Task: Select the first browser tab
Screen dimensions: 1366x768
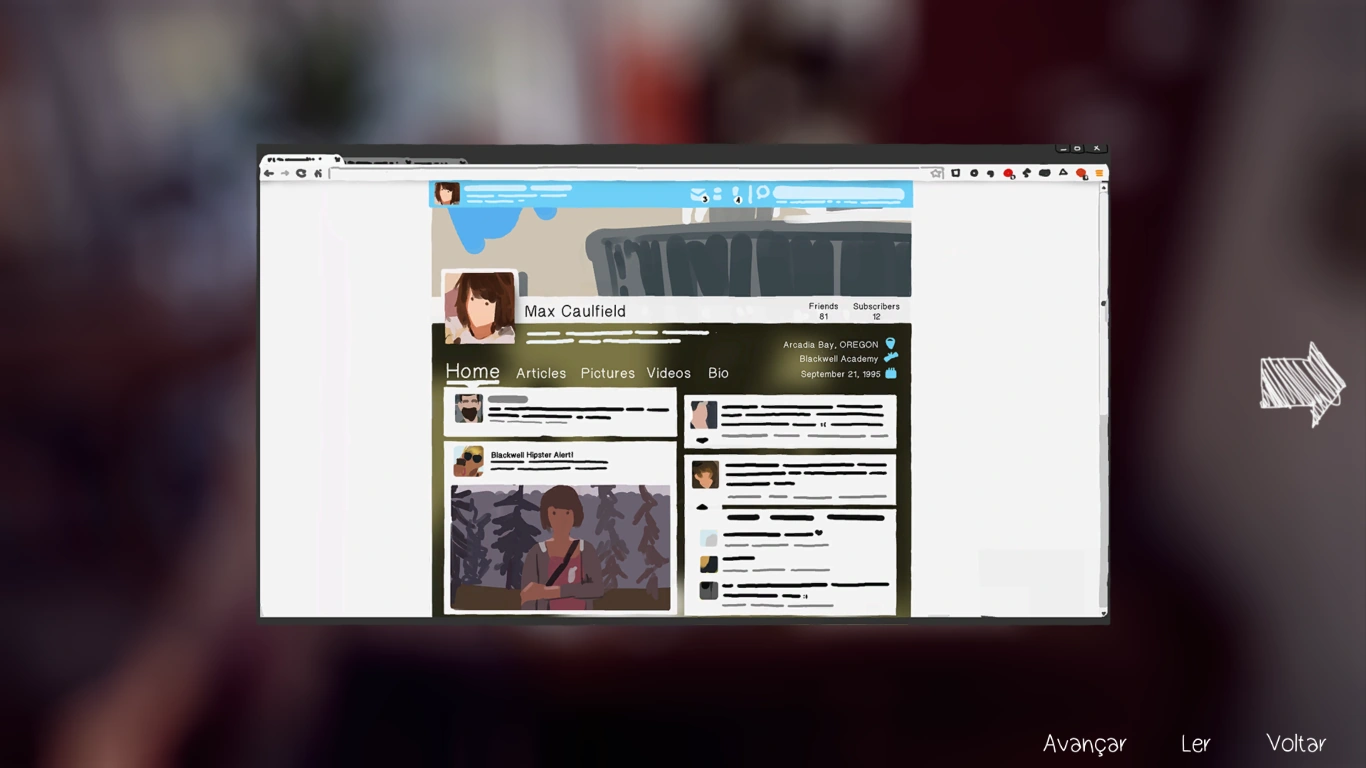Action: coord(301,159)
